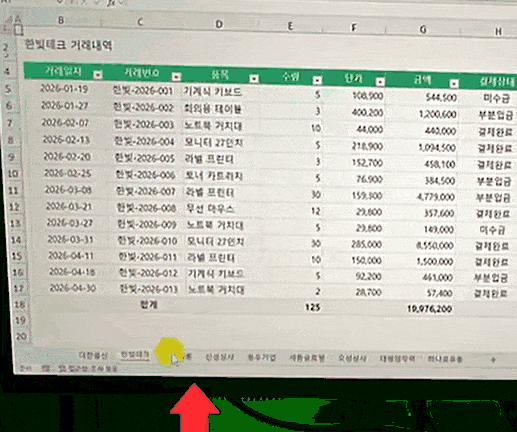Open the 금액 column filter dropdown

click(x=454, y=83)
